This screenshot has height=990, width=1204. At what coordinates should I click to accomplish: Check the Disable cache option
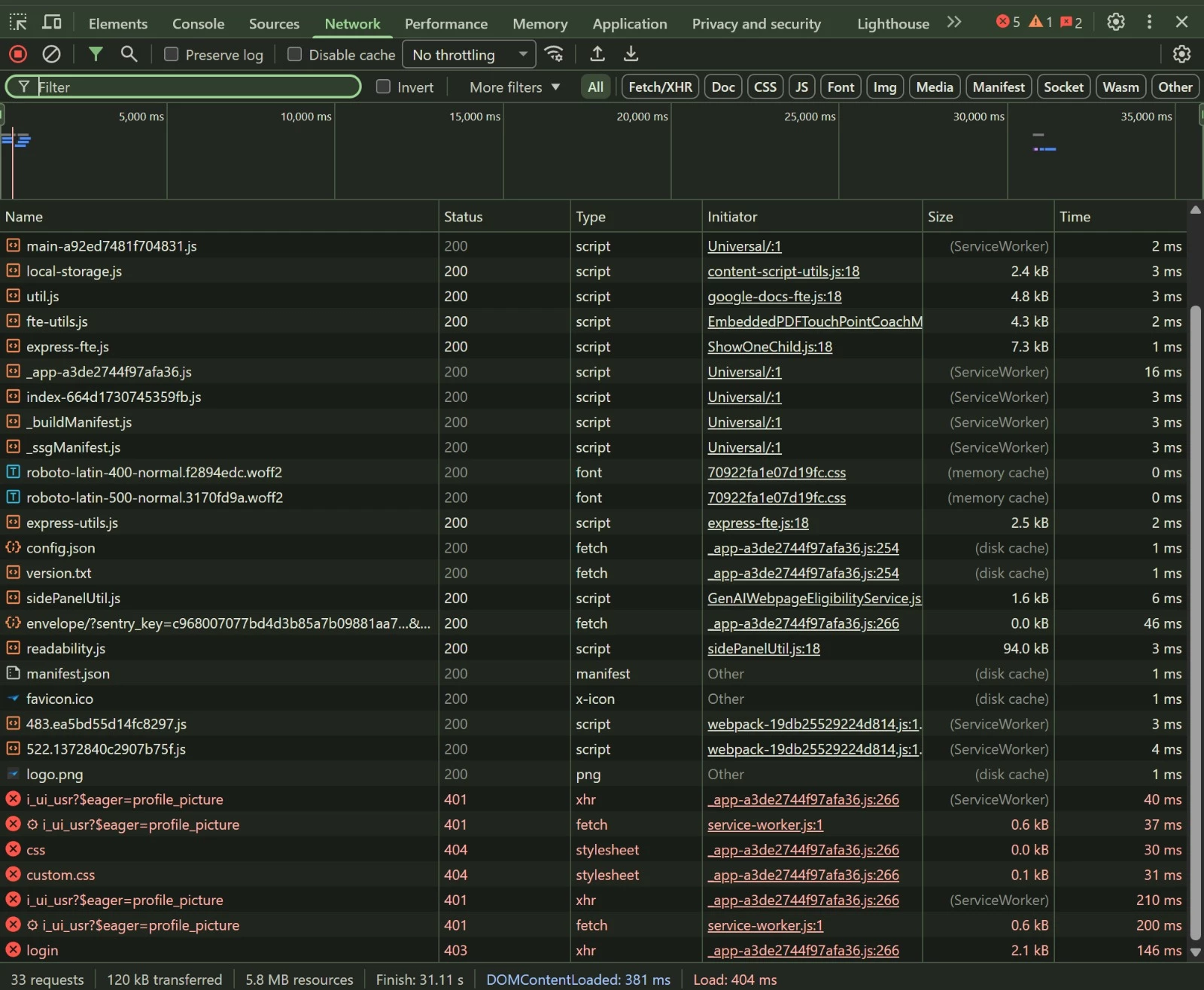pos(295,54)
